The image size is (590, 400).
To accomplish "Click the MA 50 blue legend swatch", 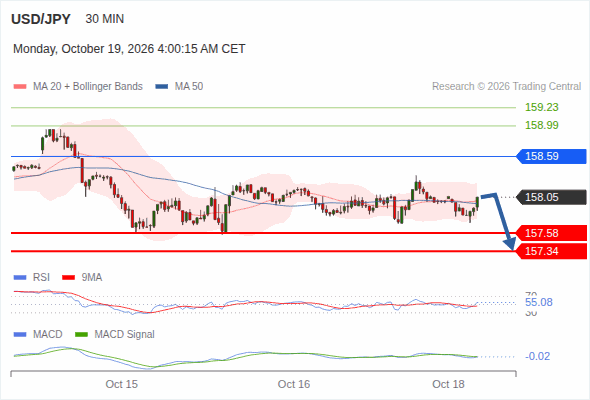I will click(x=162, y=87).
